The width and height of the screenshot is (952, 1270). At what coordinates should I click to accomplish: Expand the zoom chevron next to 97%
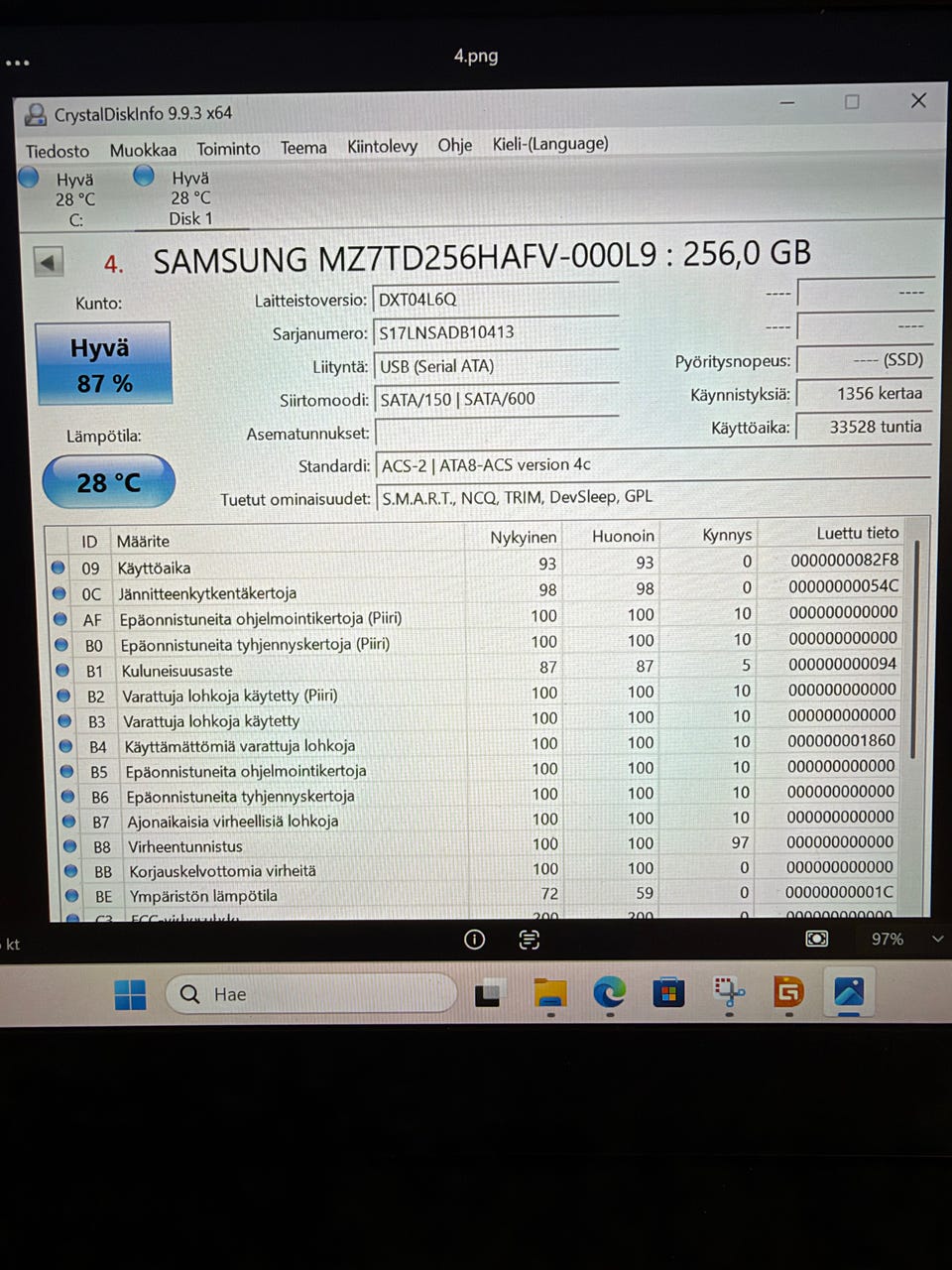[937, 939]
